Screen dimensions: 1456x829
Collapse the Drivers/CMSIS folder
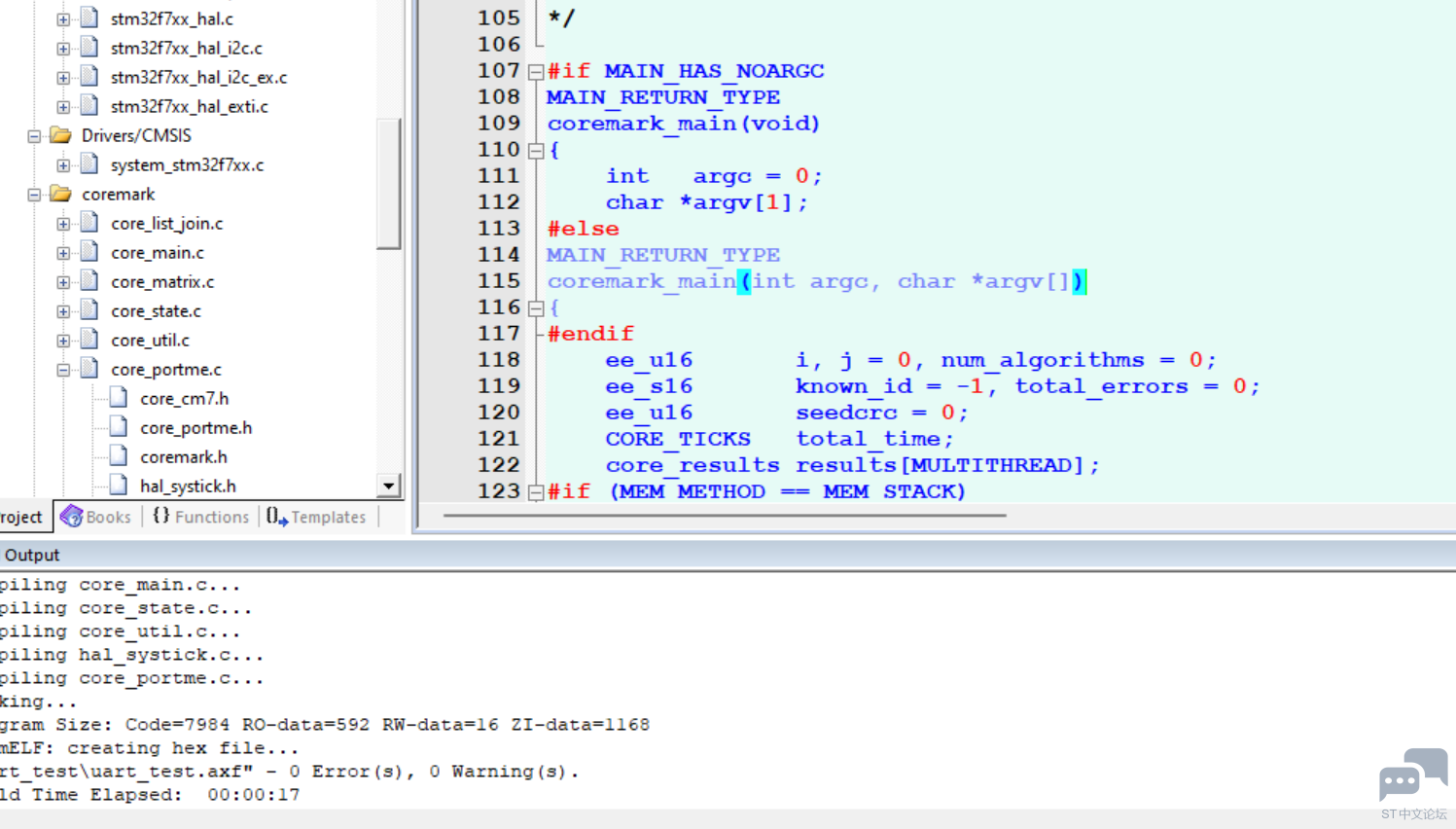tap(34, 136)
